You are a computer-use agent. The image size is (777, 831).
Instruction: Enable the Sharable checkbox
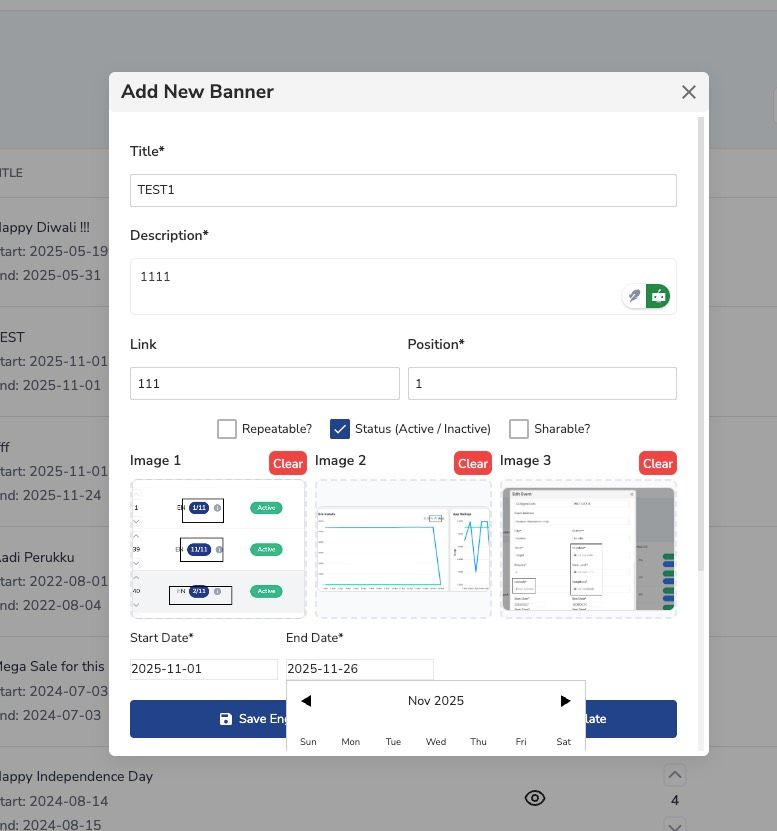click(518, 429)
